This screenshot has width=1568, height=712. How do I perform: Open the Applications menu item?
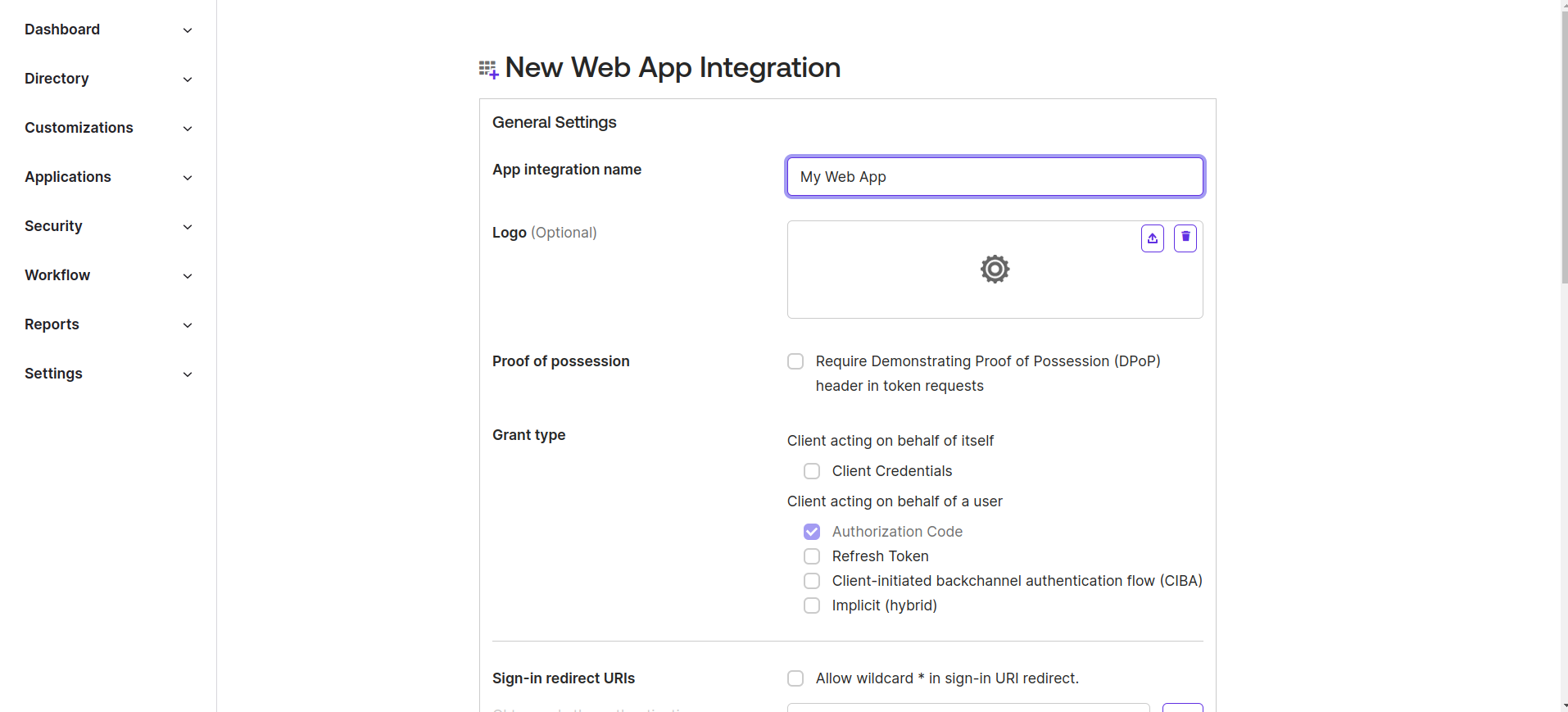pyautogui.click(x=68, y=177)
